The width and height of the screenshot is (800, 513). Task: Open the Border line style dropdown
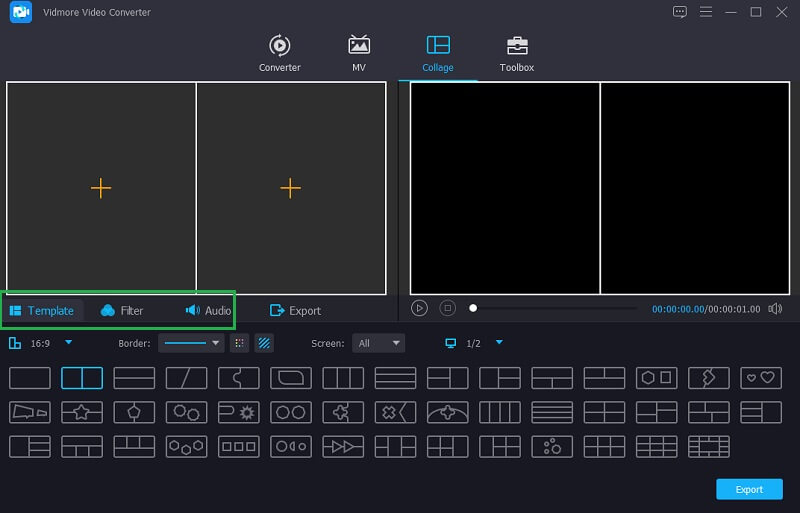191,343
